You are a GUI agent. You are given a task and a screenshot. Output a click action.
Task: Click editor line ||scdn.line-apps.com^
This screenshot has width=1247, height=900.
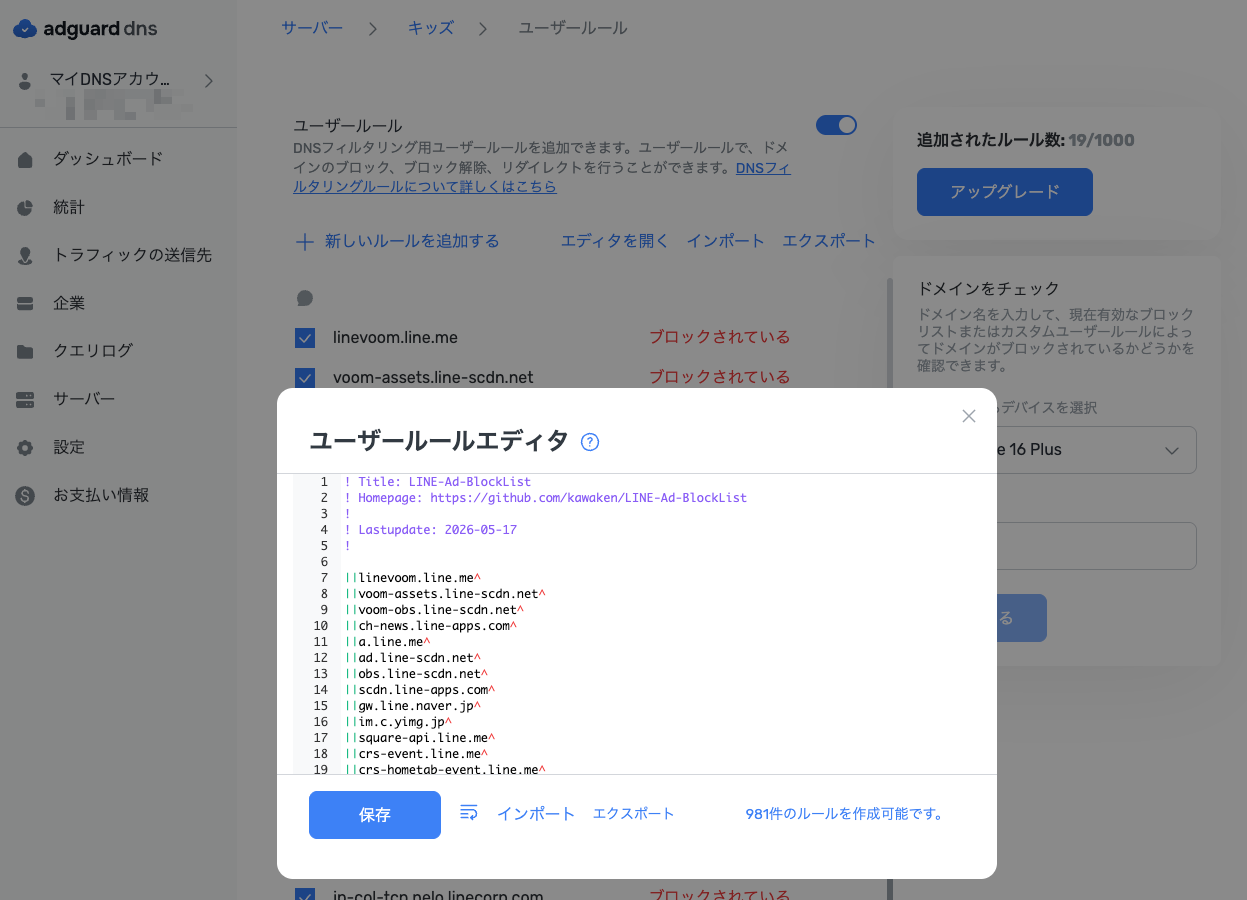point(420,690)
